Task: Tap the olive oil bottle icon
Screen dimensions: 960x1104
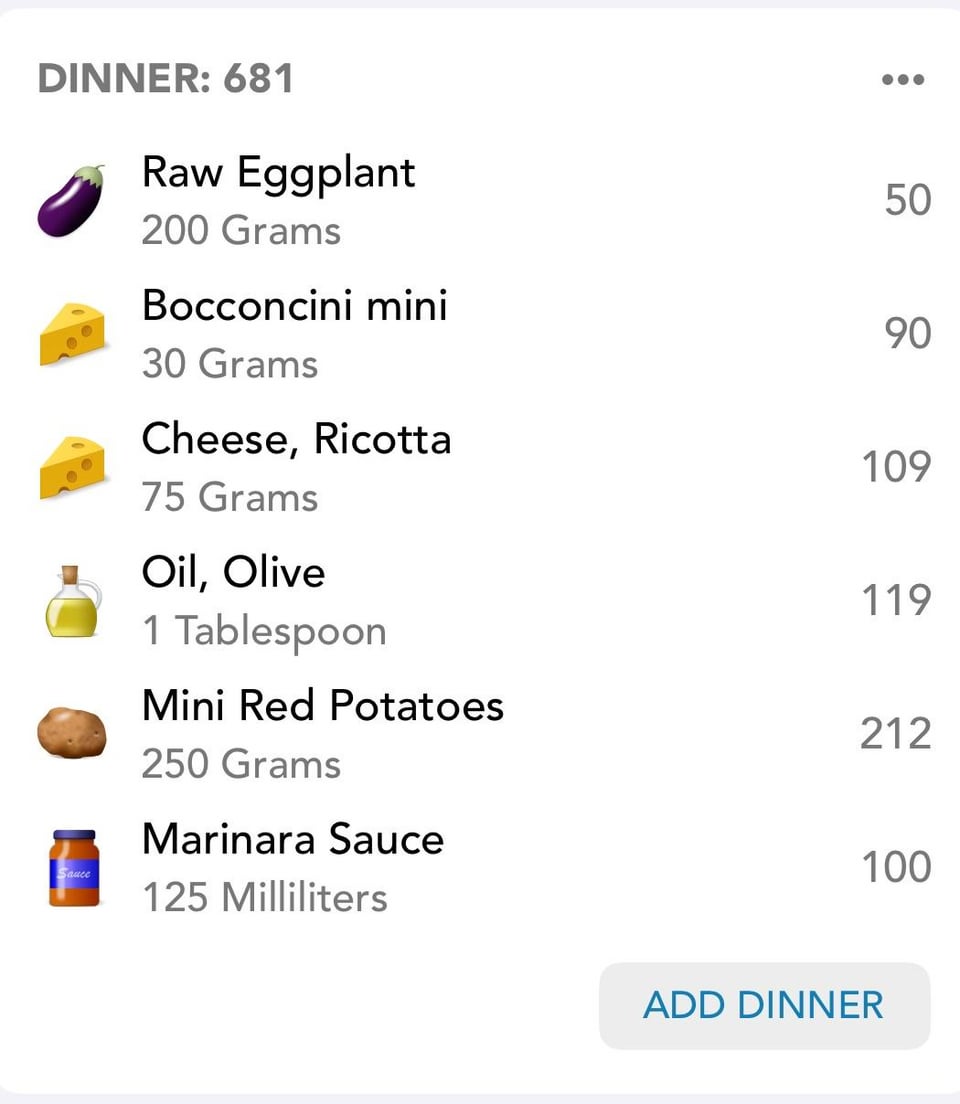Action: (73, 601)
